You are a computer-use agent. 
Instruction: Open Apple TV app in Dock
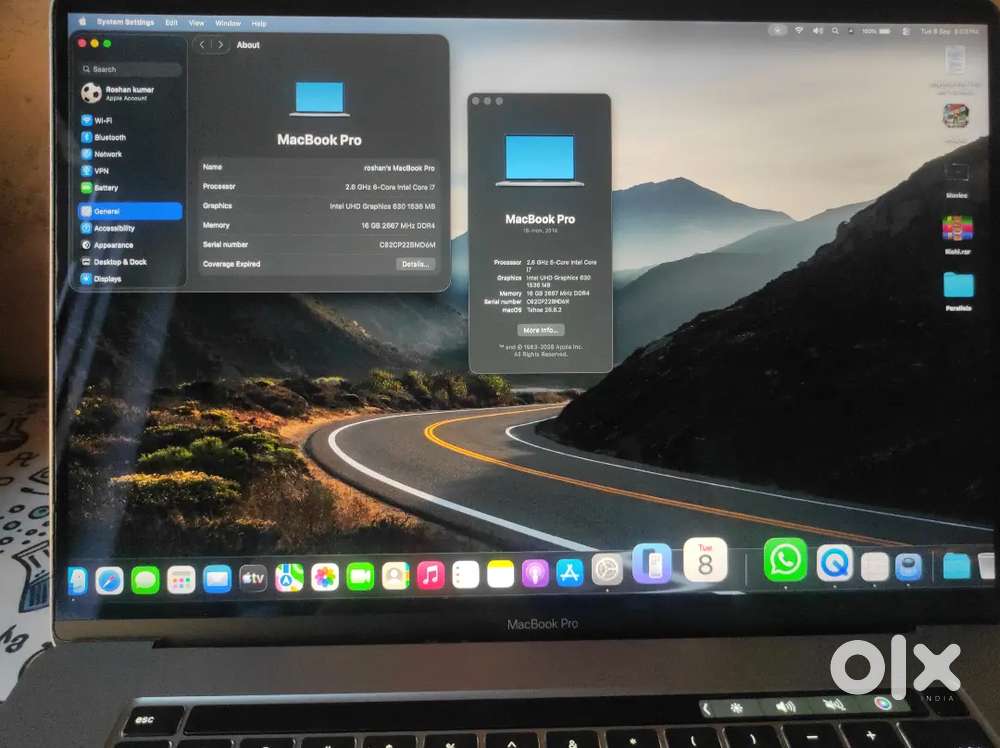[253, 578]
